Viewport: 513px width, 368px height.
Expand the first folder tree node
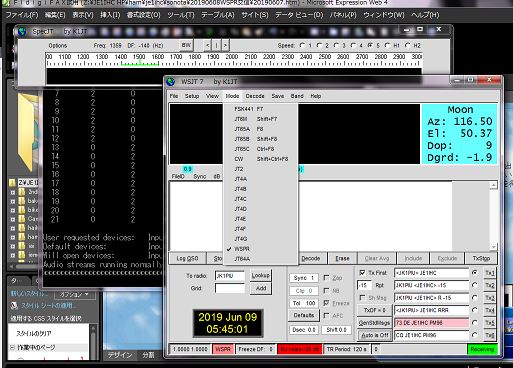pos(13,192)
